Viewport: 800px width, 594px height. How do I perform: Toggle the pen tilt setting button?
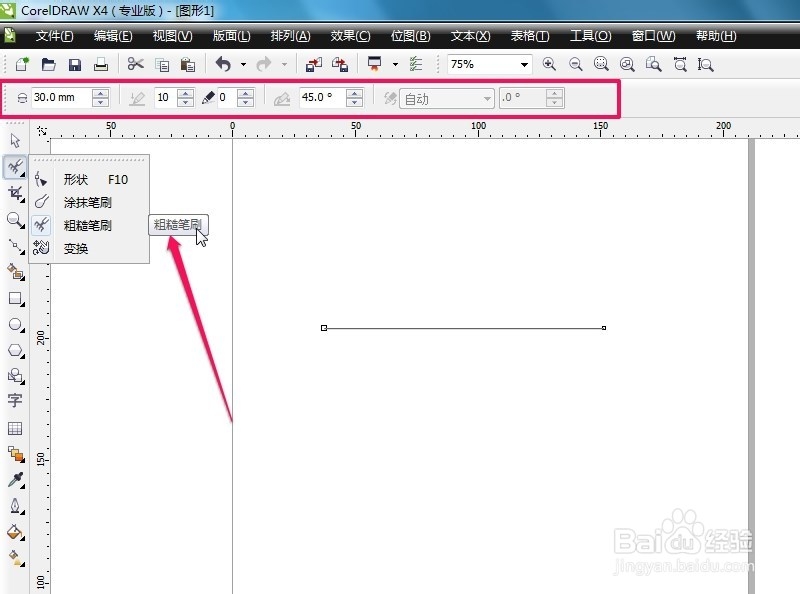[282, 98]
